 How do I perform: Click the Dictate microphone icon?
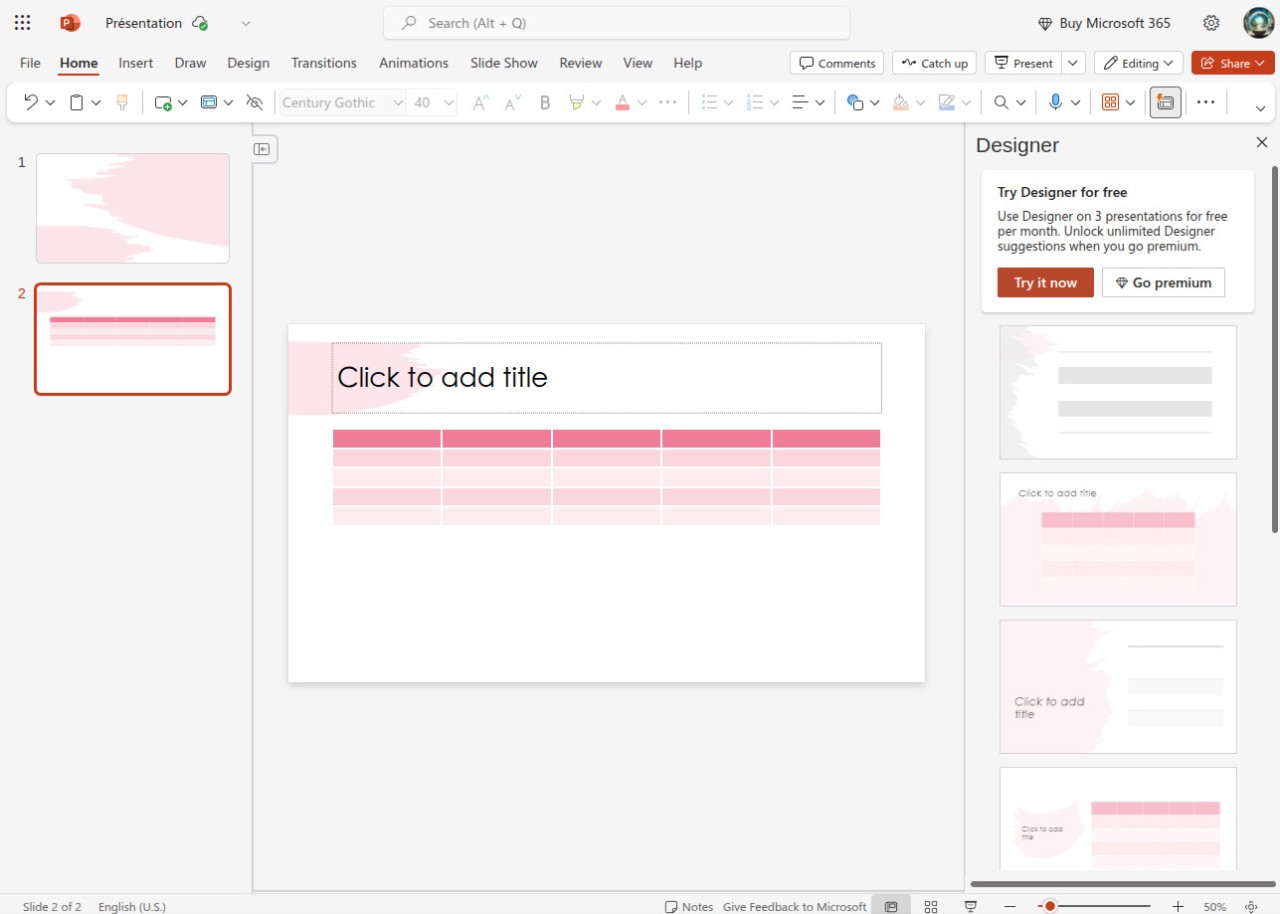(x=1055, y=102)
